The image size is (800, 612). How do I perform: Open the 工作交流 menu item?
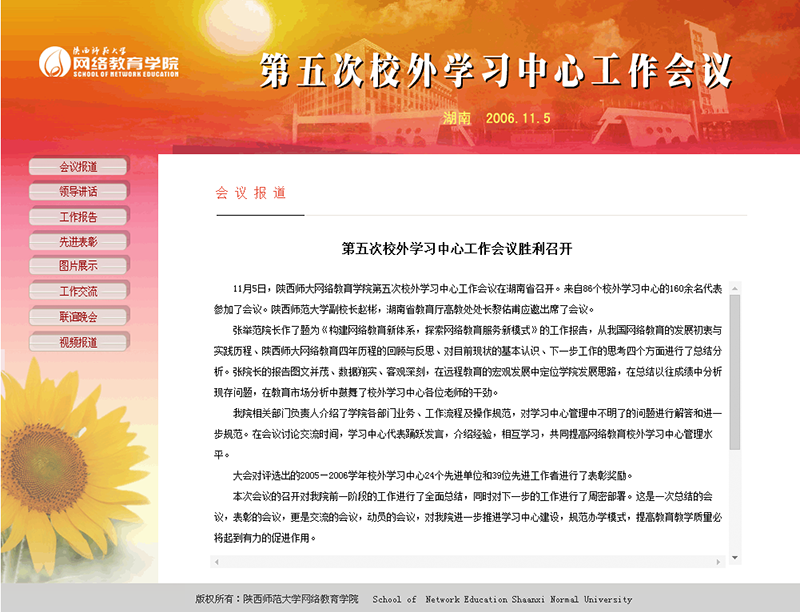click(78, 291)
